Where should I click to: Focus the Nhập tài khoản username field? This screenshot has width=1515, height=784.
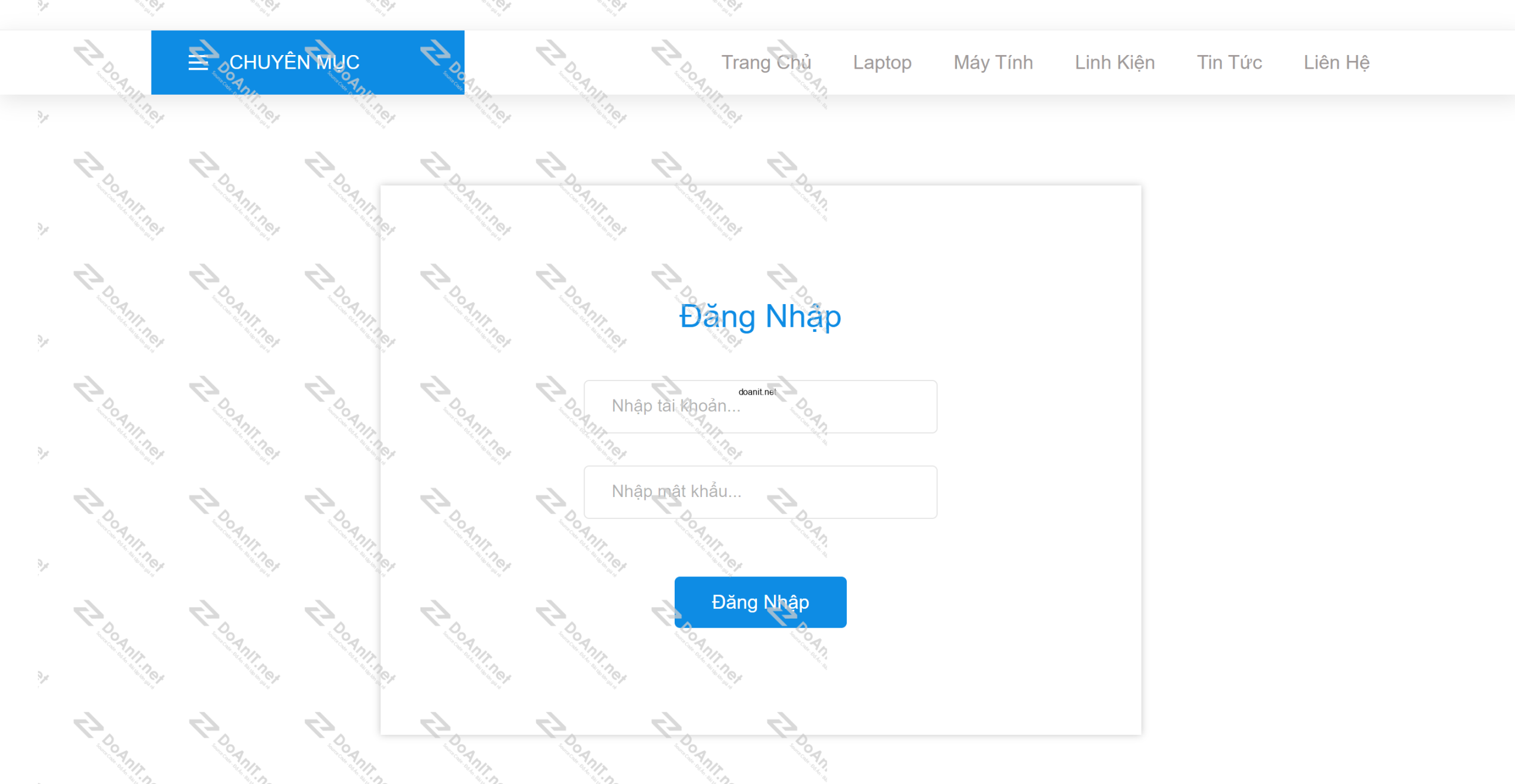click(x=760, y=406)
